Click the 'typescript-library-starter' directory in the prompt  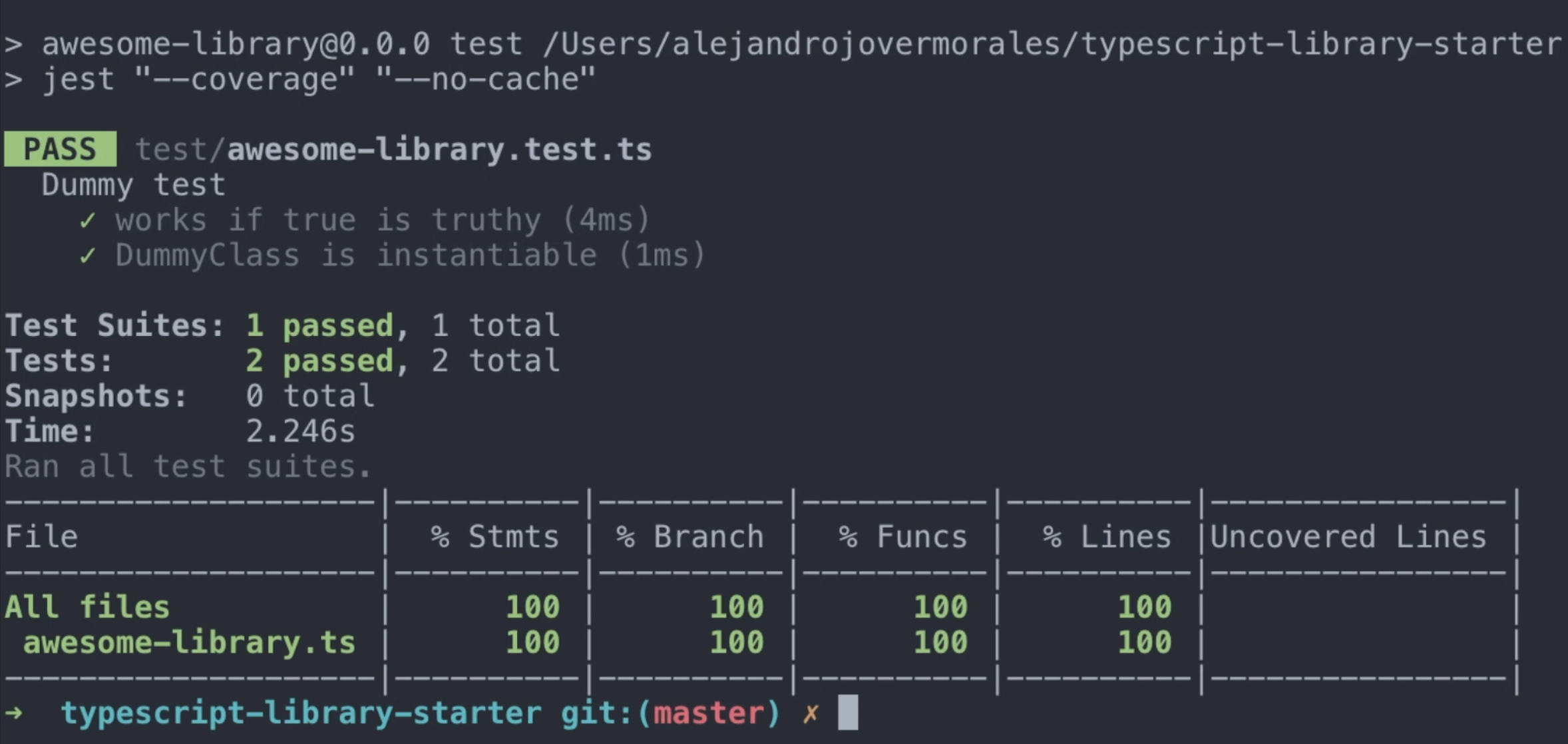point(301,713)
